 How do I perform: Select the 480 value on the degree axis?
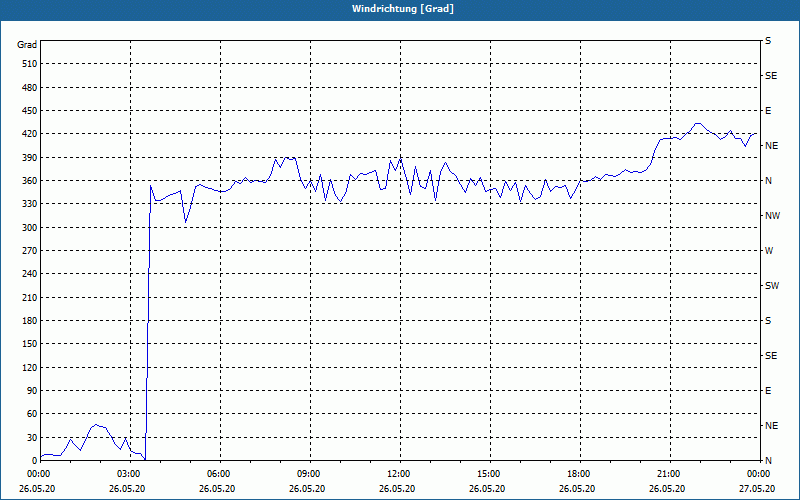[x=30, y=87]
